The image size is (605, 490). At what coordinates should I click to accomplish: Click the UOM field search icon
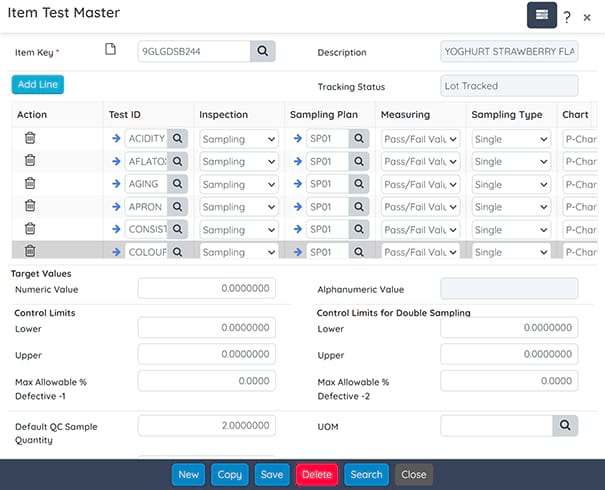click(x=565, y=426)
